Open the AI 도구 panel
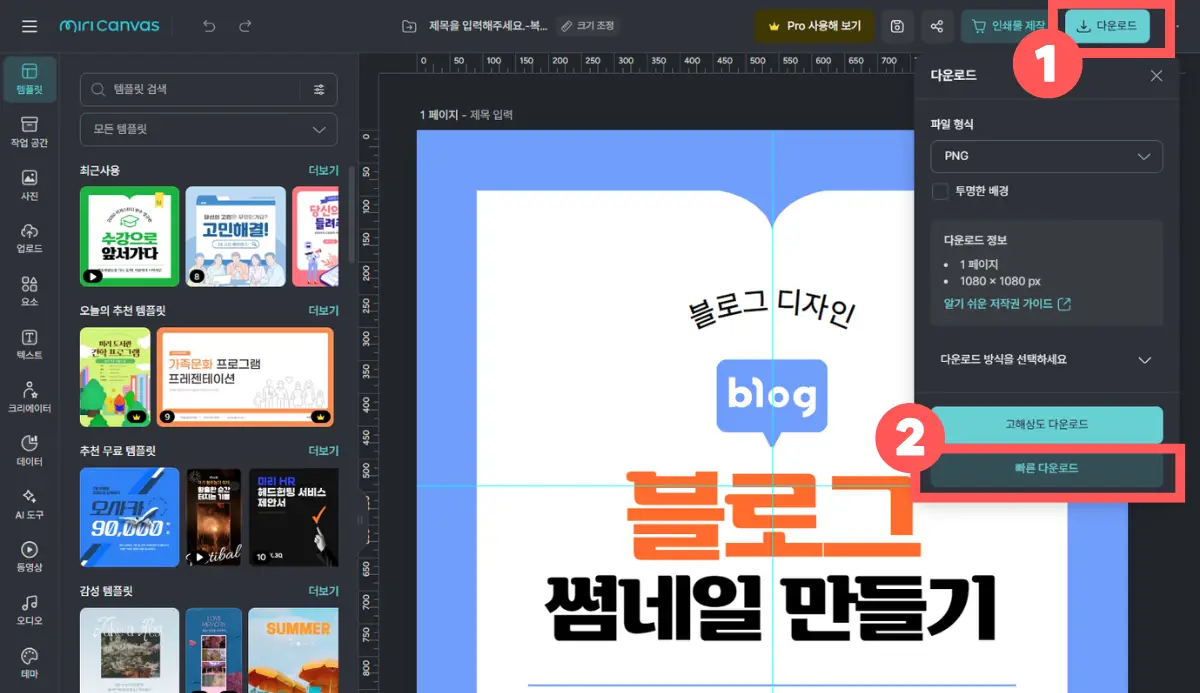Viewport: 1200px width, 693px height. [29, 503]
